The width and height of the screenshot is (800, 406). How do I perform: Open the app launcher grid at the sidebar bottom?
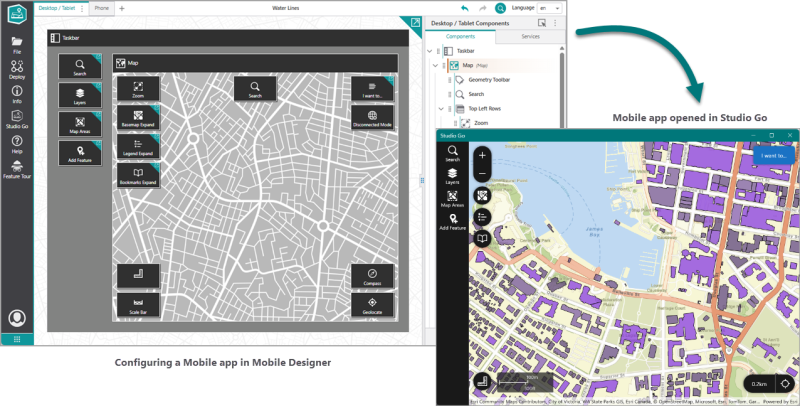click(17, 339)
